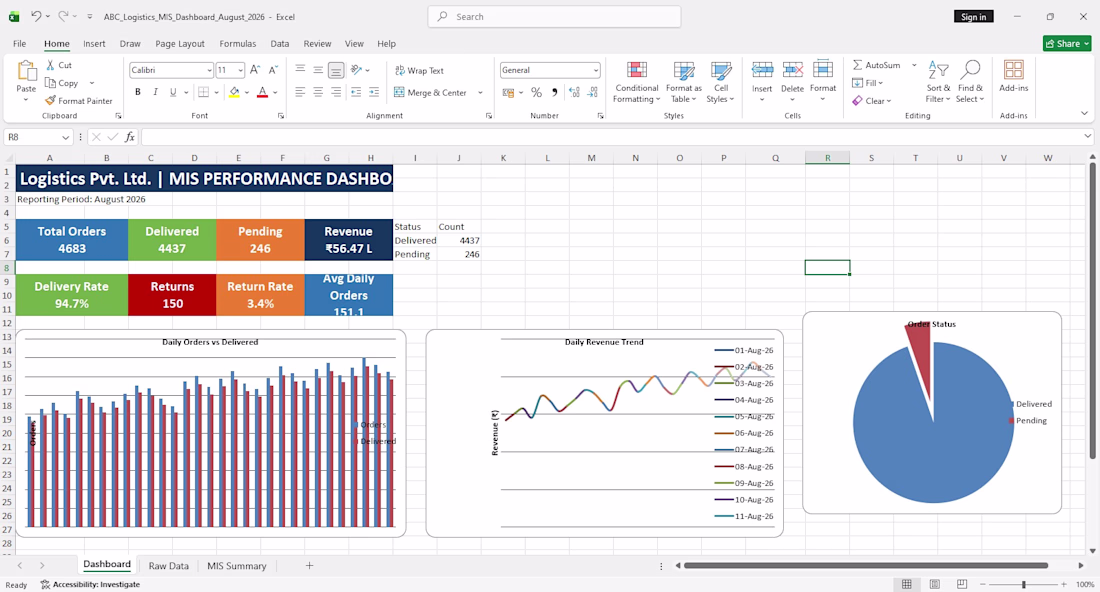Toggle center horizontal alignment
The height and width of the screenshot is (592, 1100).
[318, 92]
